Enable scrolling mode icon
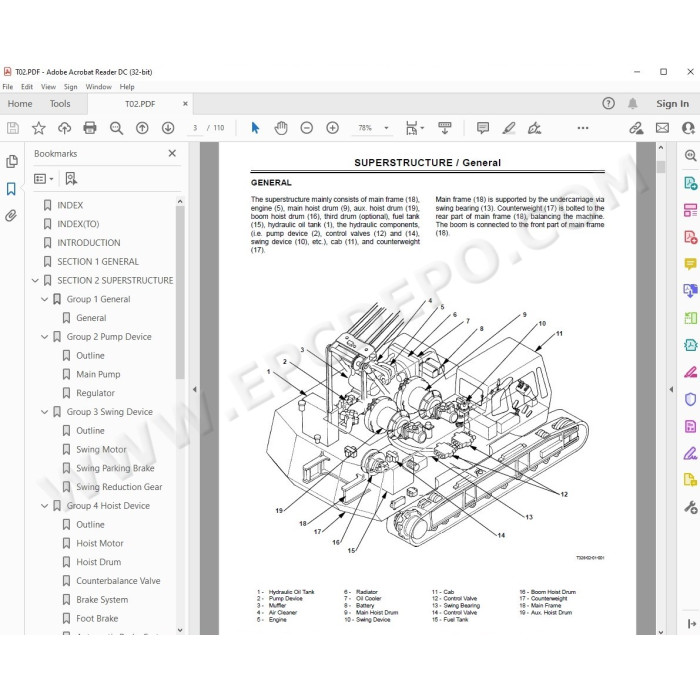This screenshot has height=700, width=700. pyautogui.click(x=445, y=128)
